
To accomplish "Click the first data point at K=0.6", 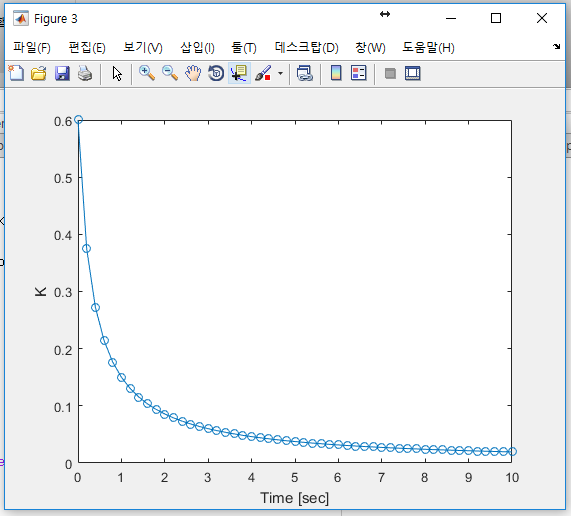I will pyautogui.click(x=78, y=119).
